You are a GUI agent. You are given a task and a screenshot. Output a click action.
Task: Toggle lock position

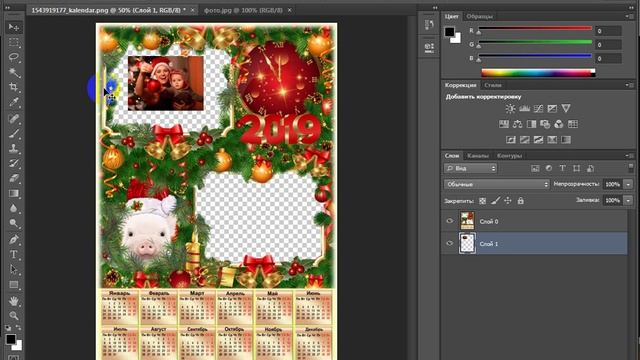508,201
